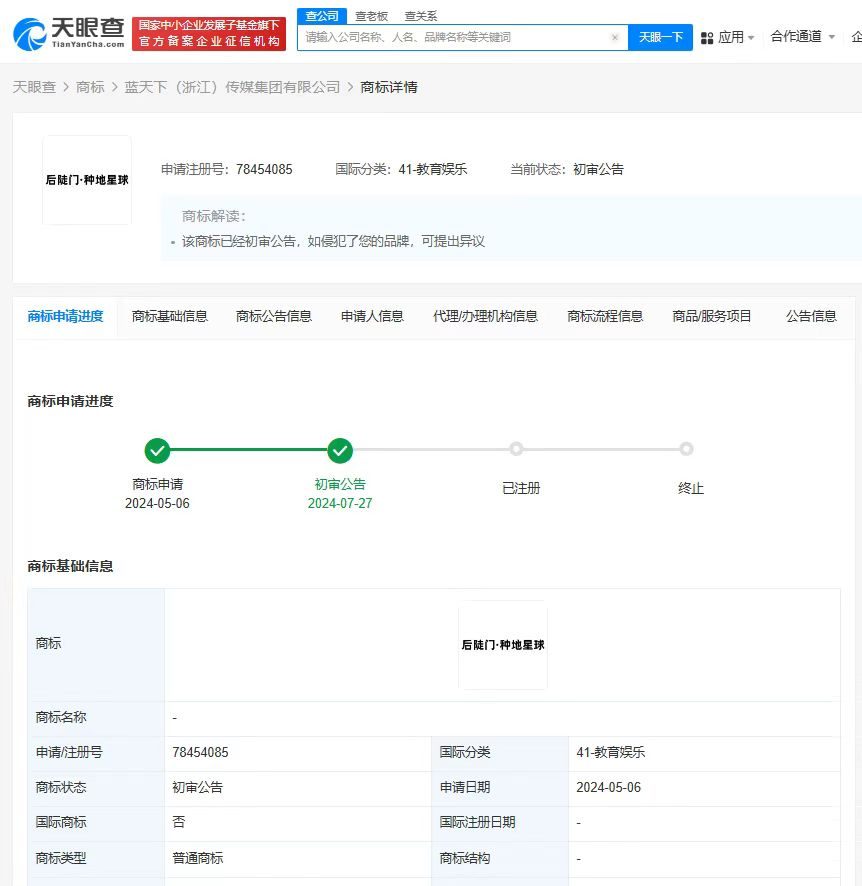Open the 申请人信息 tab
Image resolution: width=862 pixels, height=886 pixels.
pyautogui.click(x=371, y=316)
